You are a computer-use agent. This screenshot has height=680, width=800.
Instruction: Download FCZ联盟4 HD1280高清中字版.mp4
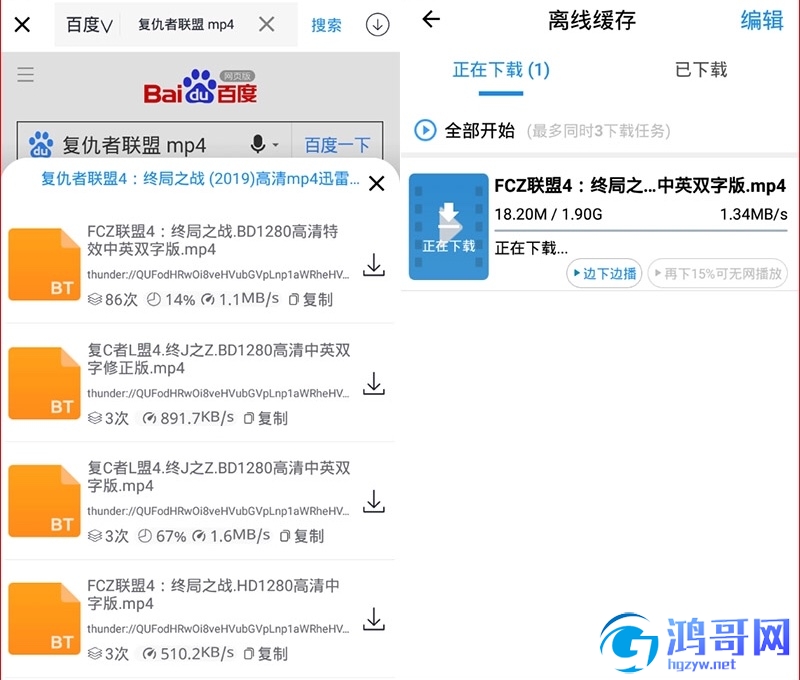point(374,619)
